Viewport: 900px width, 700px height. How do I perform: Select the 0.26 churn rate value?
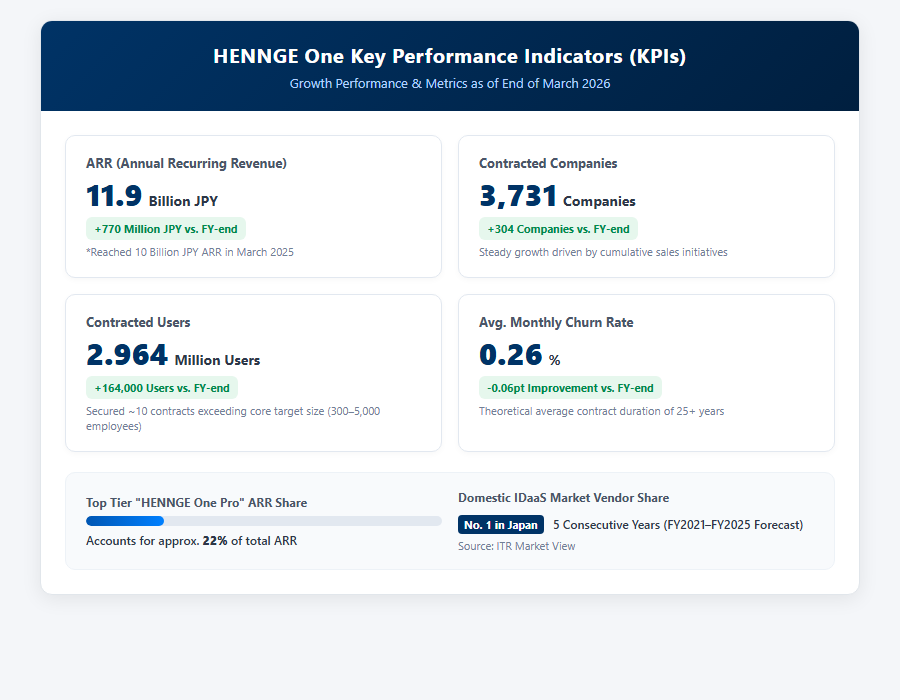pyautogui.click(x=511, y=355)
